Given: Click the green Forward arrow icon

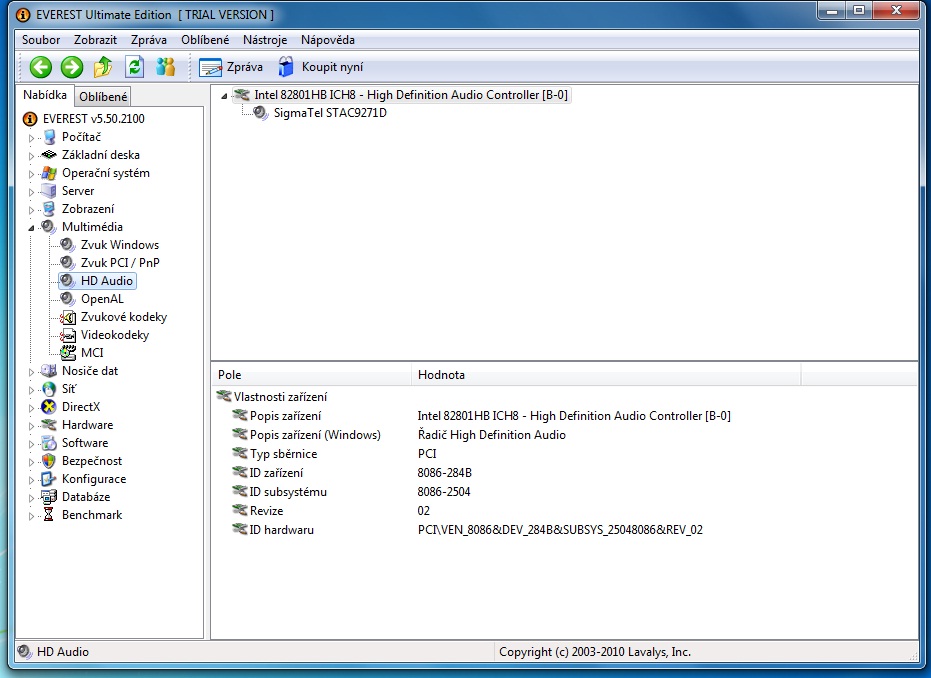Looking at the screenshot, I should coord(72,67).
